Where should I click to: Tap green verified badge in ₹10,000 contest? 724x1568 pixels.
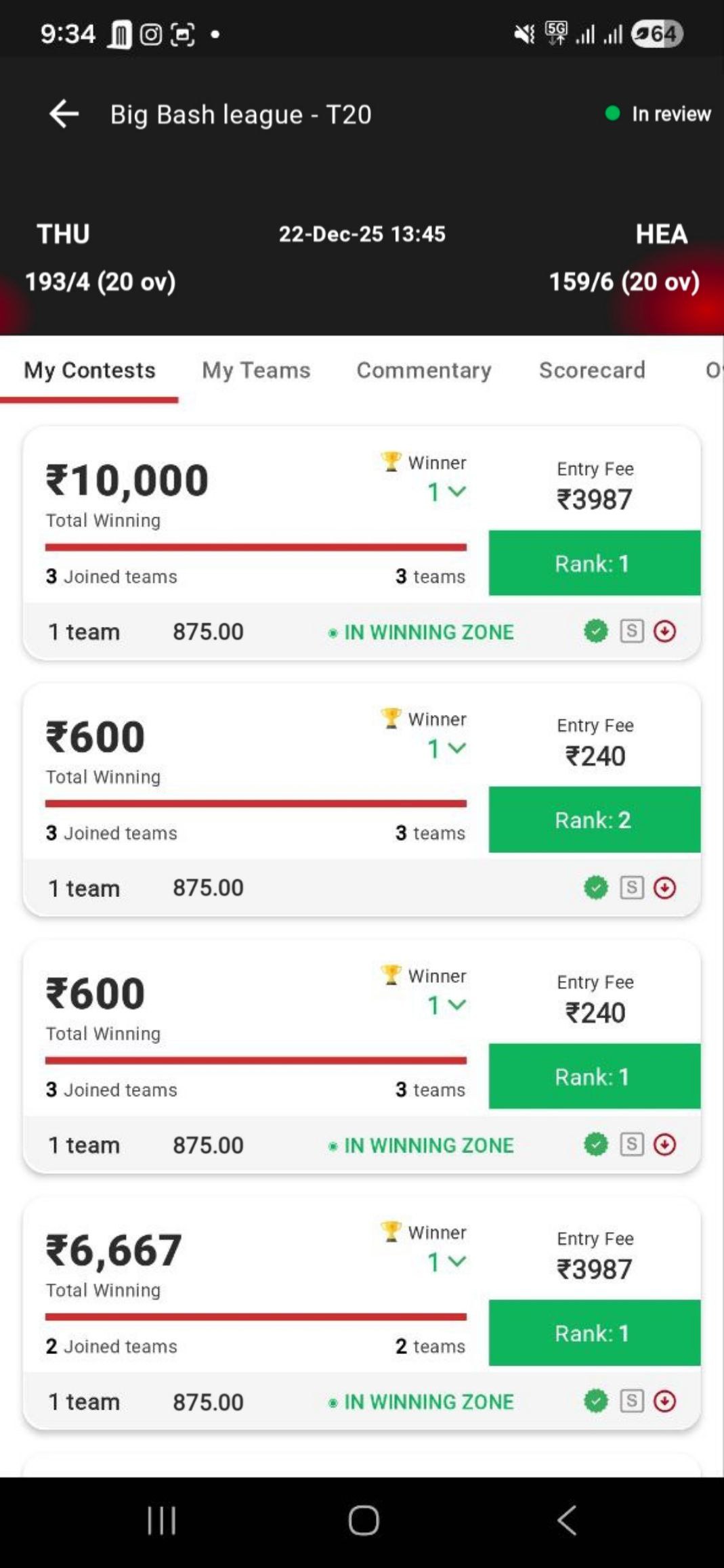pos(596,632)
